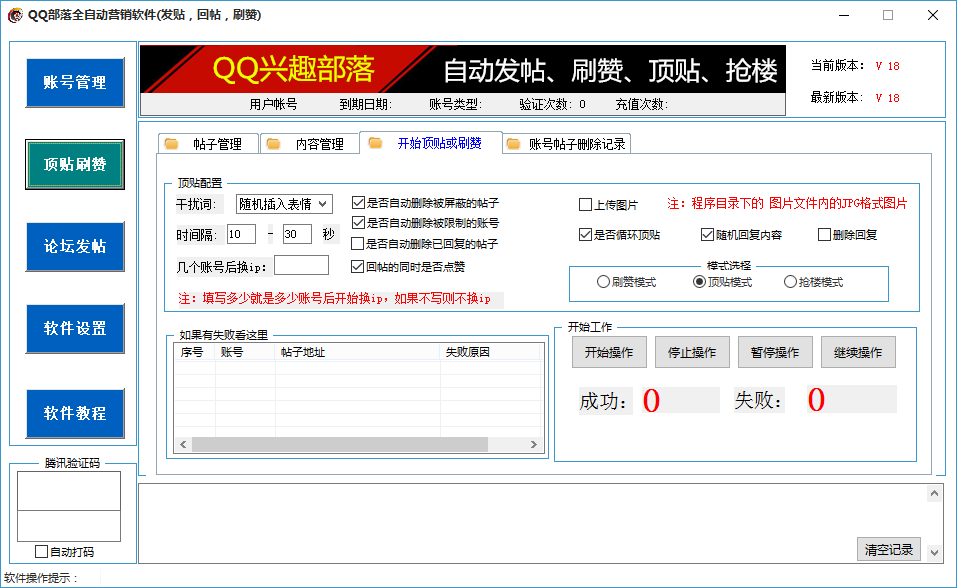Screen dimensions: 957x588
Task: Click the minimum interval field showing 10
Action: pos(241,234)
